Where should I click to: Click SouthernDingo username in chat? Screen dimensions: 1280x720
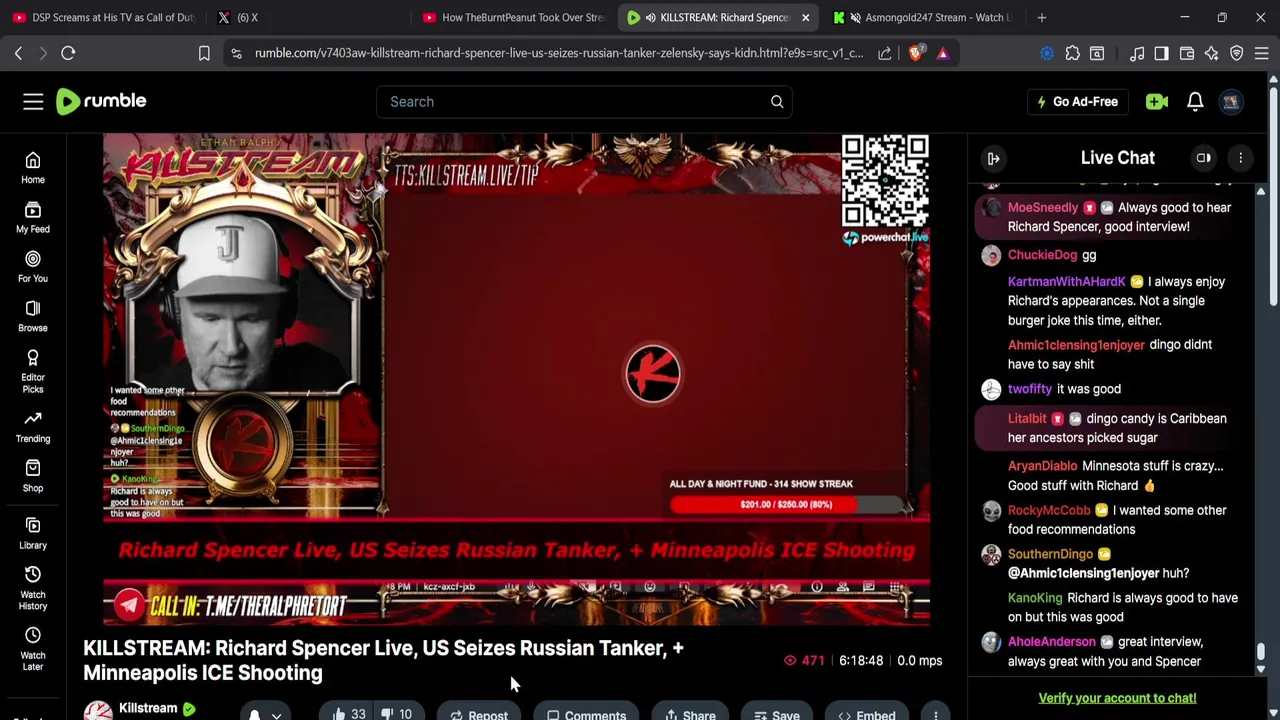coord(1050,554)
